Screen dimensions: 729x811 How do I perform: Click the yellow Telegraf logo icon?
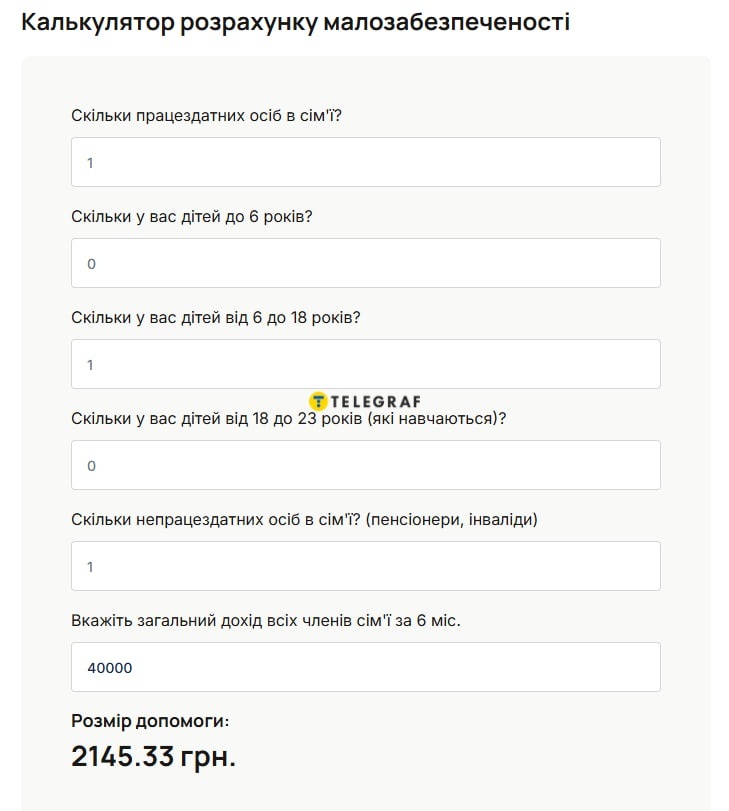click(319, 401)
